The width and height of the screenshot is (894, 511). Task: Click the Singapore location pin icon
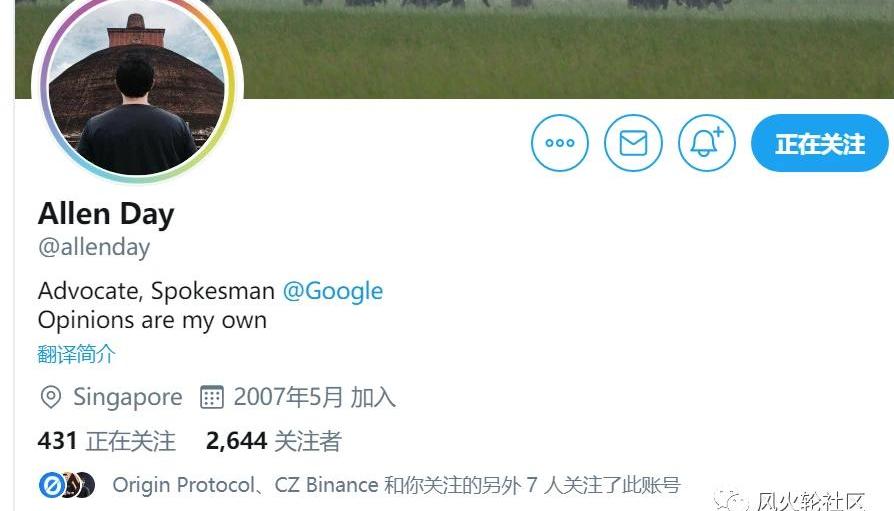[51, 397]
